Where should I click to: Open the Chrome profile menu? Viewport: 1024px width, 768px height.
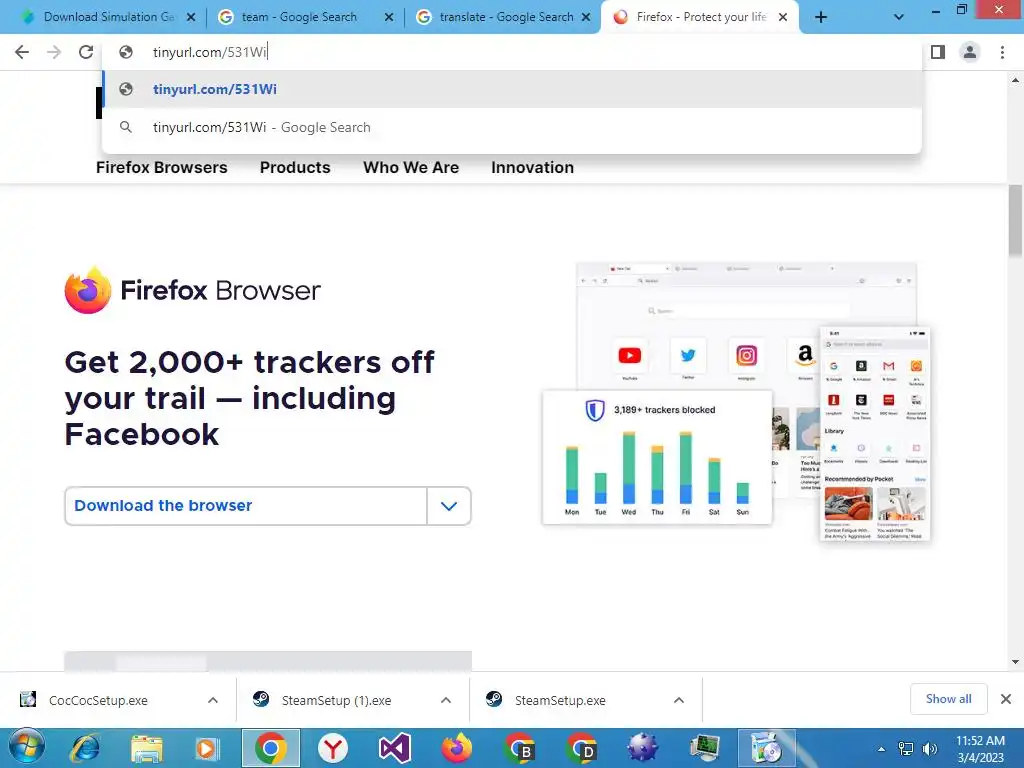pos(970,52)
